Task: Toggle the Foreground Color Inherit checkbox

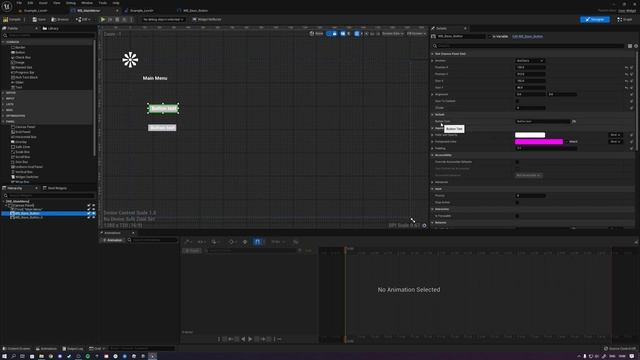Action: [x=567, y=142]
